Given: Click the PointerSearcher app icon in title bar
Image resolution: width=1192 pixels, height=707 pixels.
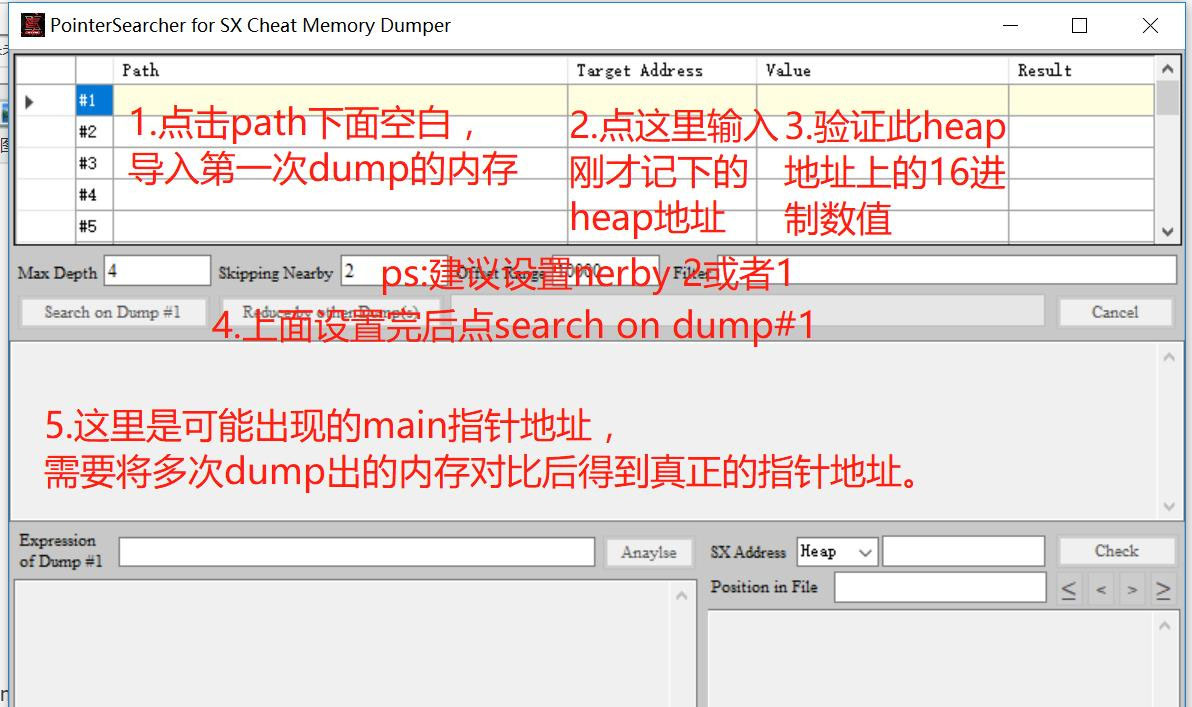Looking at the screenshot, I should tap(33, 25).
